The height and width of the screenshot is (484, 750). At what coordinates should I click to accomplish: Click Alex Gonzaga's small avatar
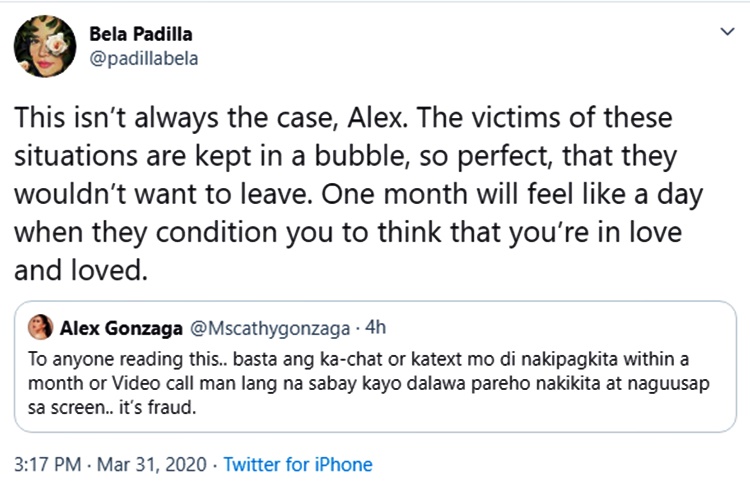[41, 327]
